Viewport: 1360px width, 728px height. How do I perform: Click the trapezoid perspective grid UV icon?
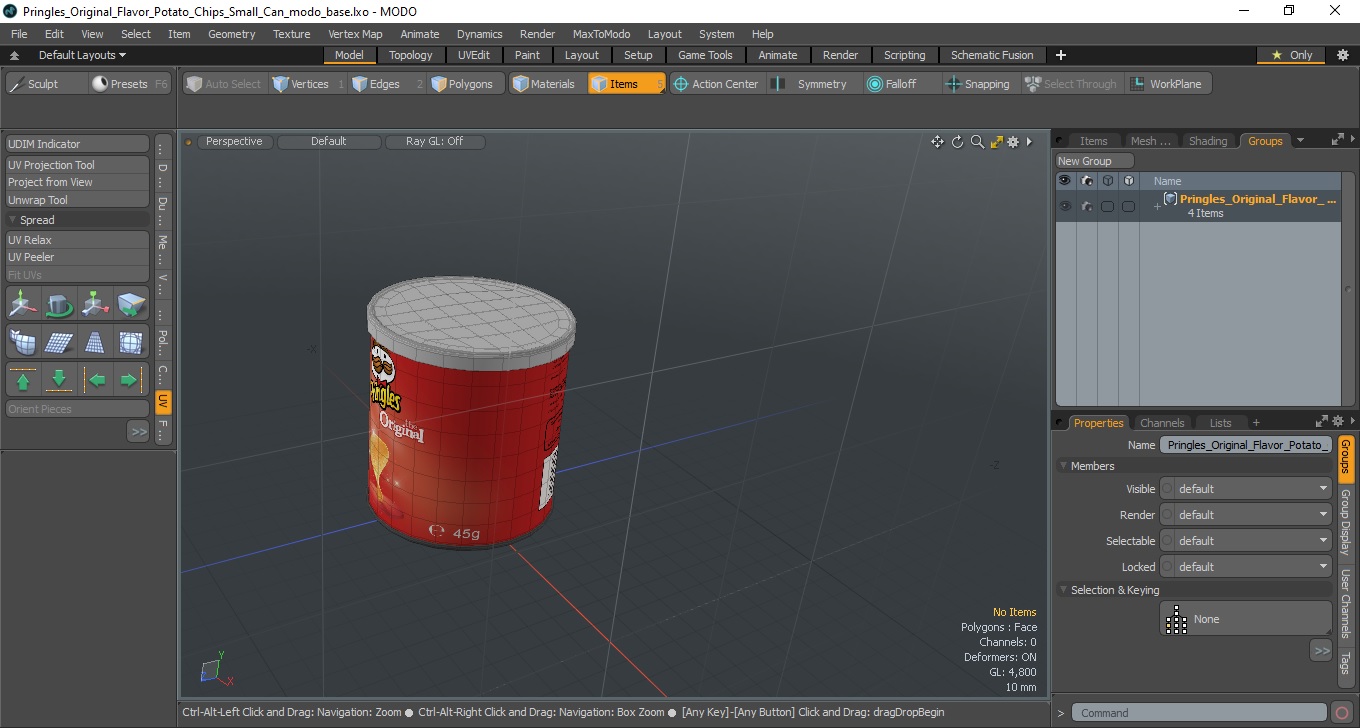pos(95,342)
